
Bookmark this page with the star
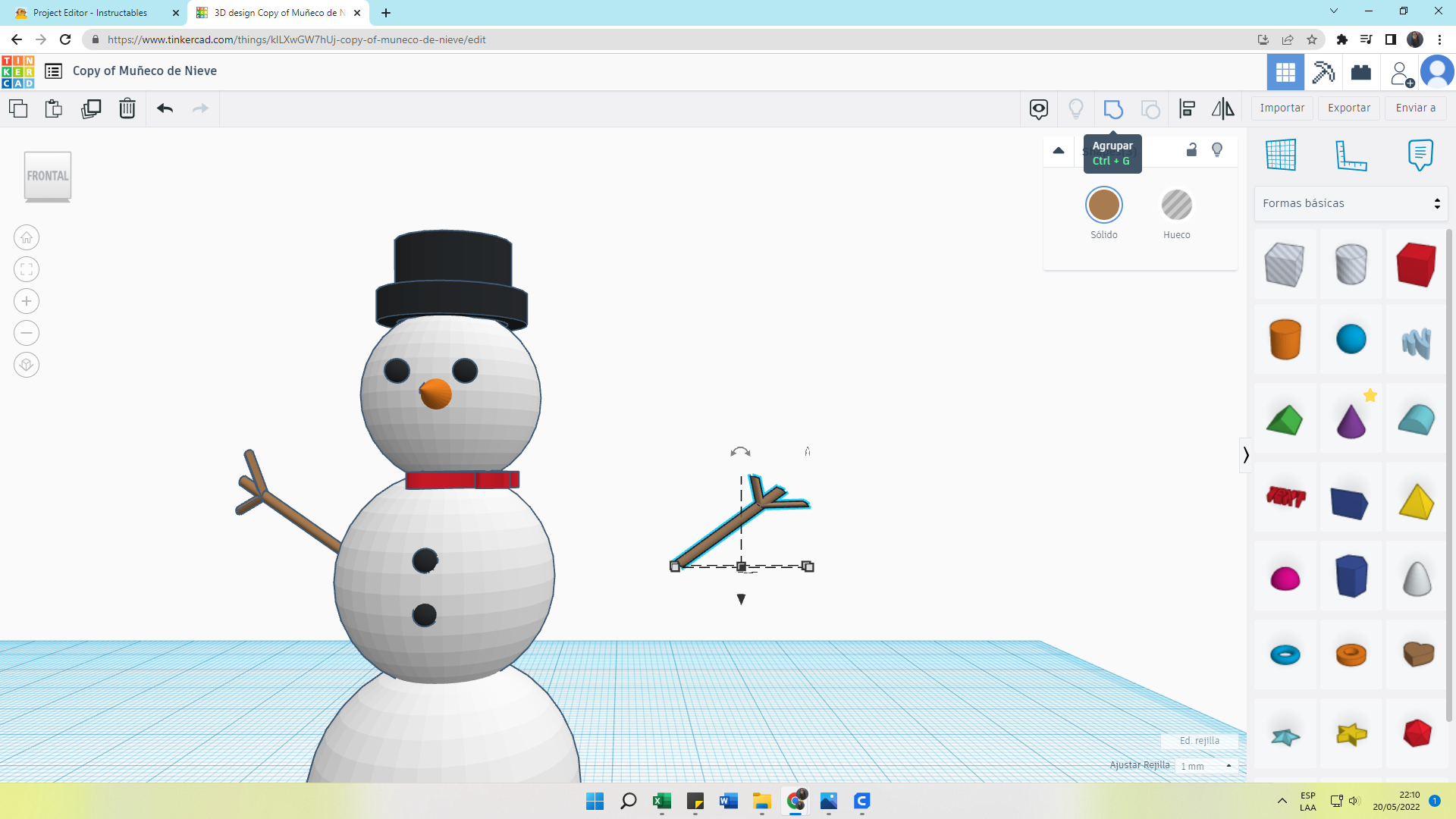pyautogui.click(x=1312, y=39)
